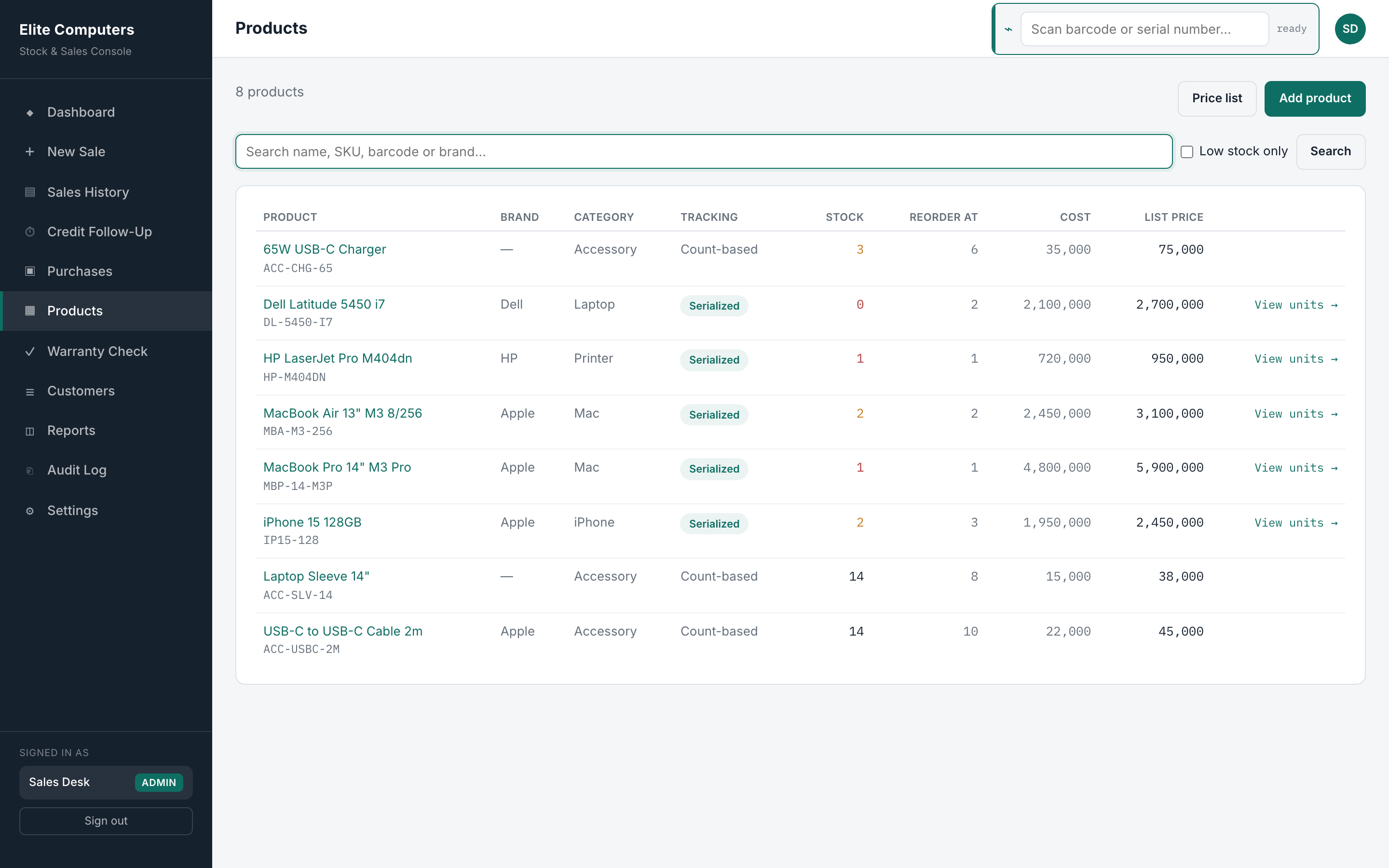Click the Settings gear icon
The image size is (1389, 868).
pos(30,511)
